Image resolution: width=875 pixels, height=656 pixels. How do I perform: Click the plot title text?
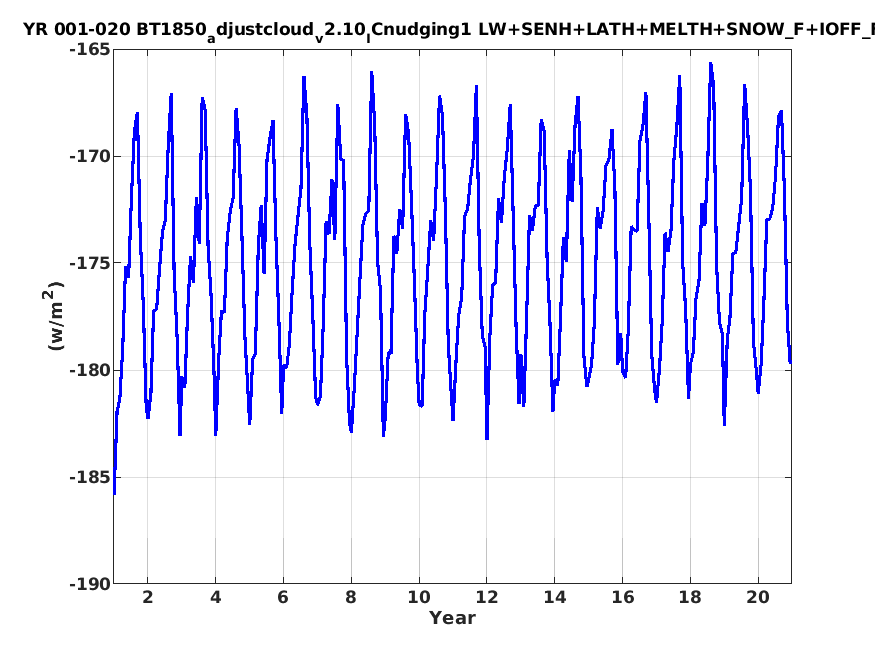(x=449, y=31)
